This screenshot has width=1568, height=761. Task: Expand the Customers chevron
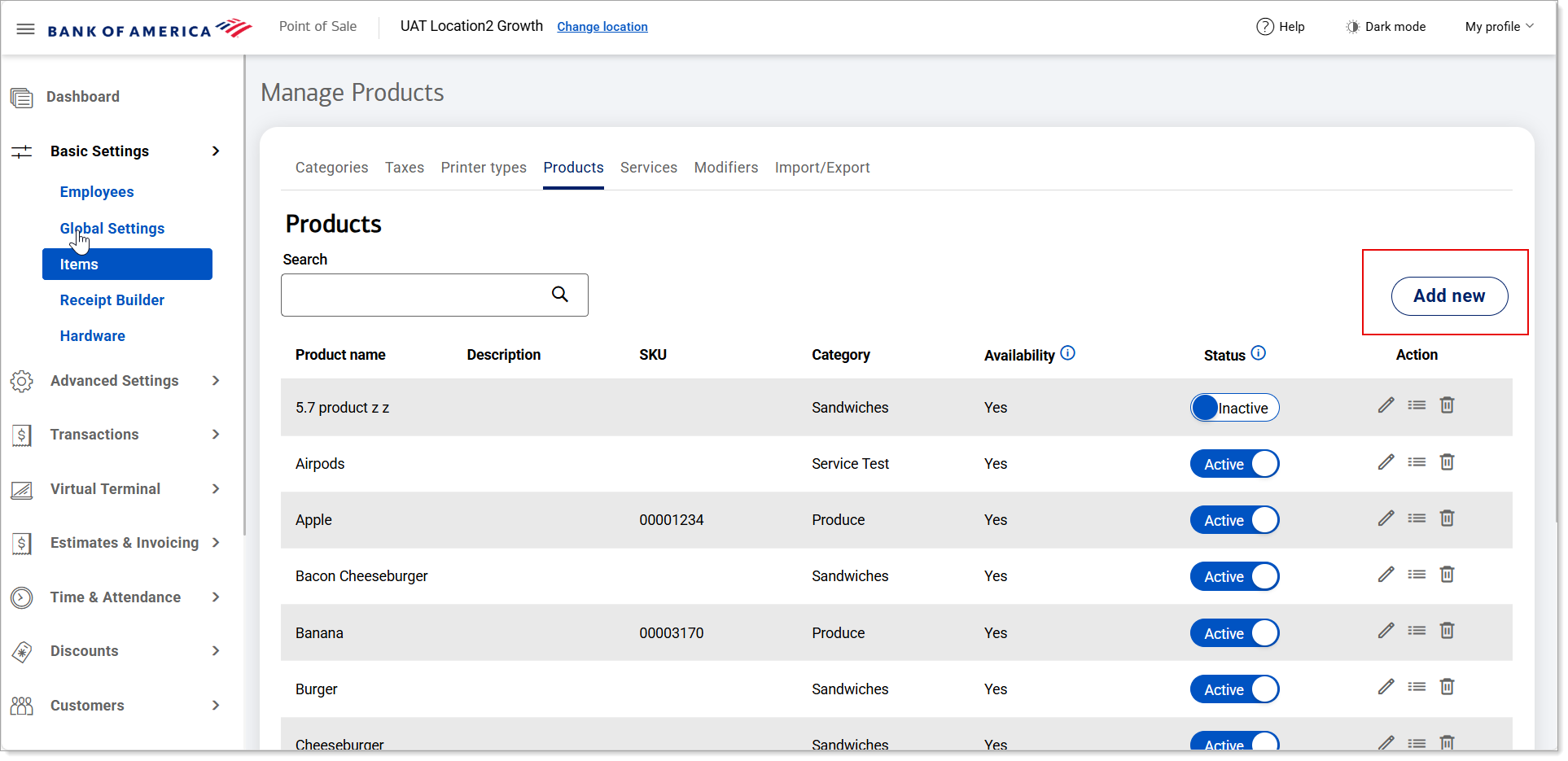[216, 706]
